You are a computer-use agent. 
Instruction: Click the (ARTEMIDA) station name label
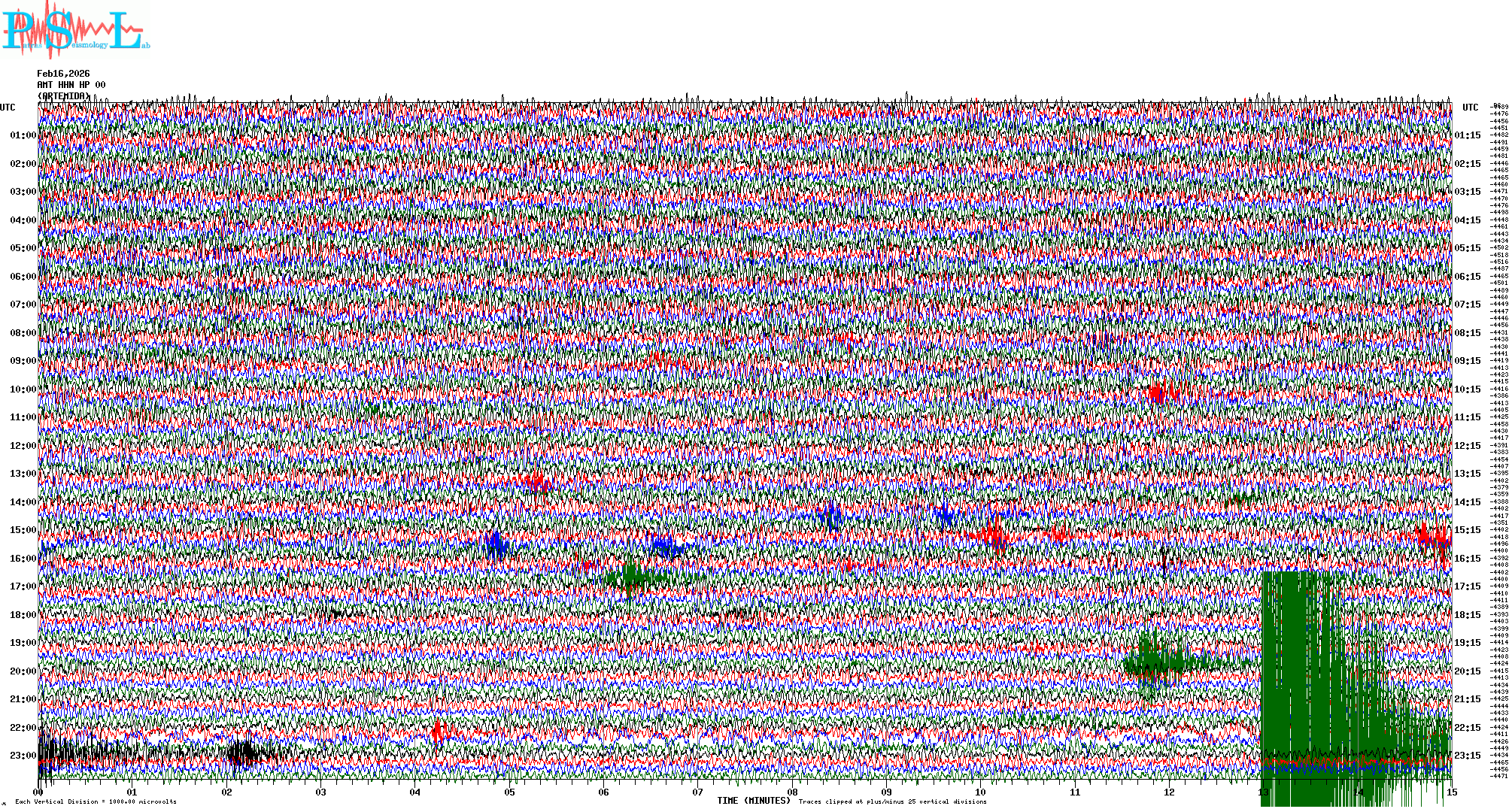[x=63, y=96]
